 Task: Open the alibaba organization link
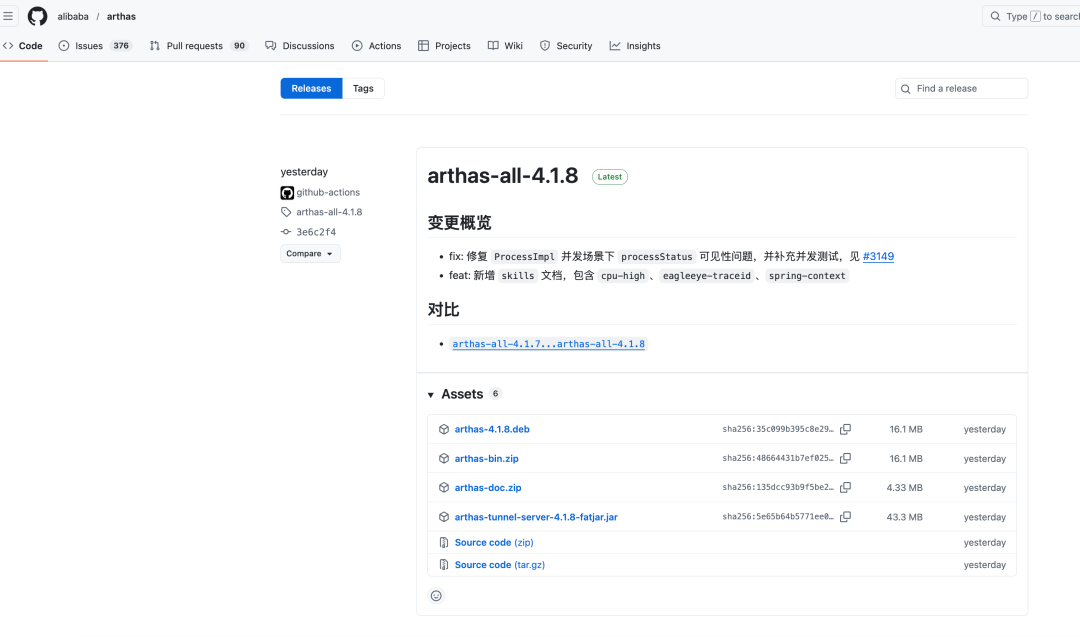(x=73, y=17)
